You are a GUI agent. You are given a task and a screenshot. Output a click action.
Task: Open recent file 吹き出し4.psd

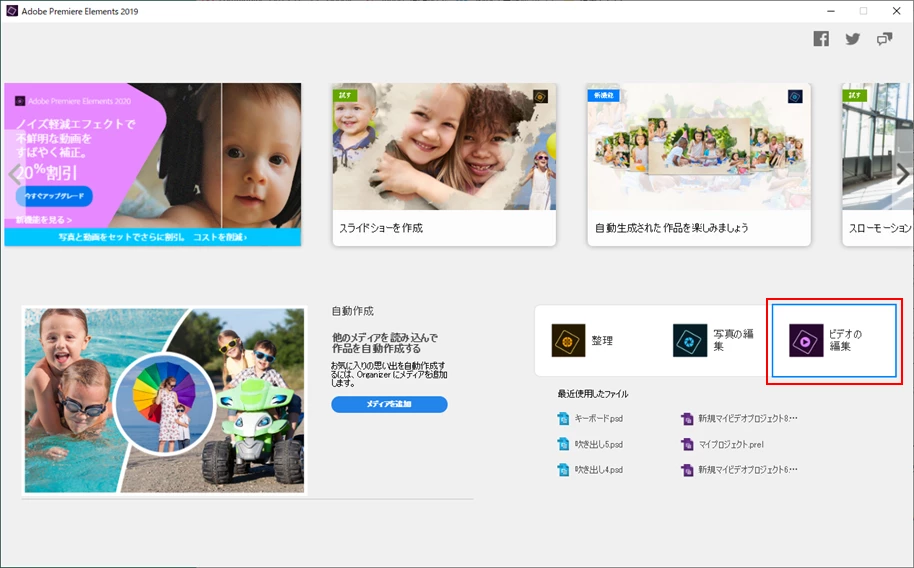click(x=599, y=469)
